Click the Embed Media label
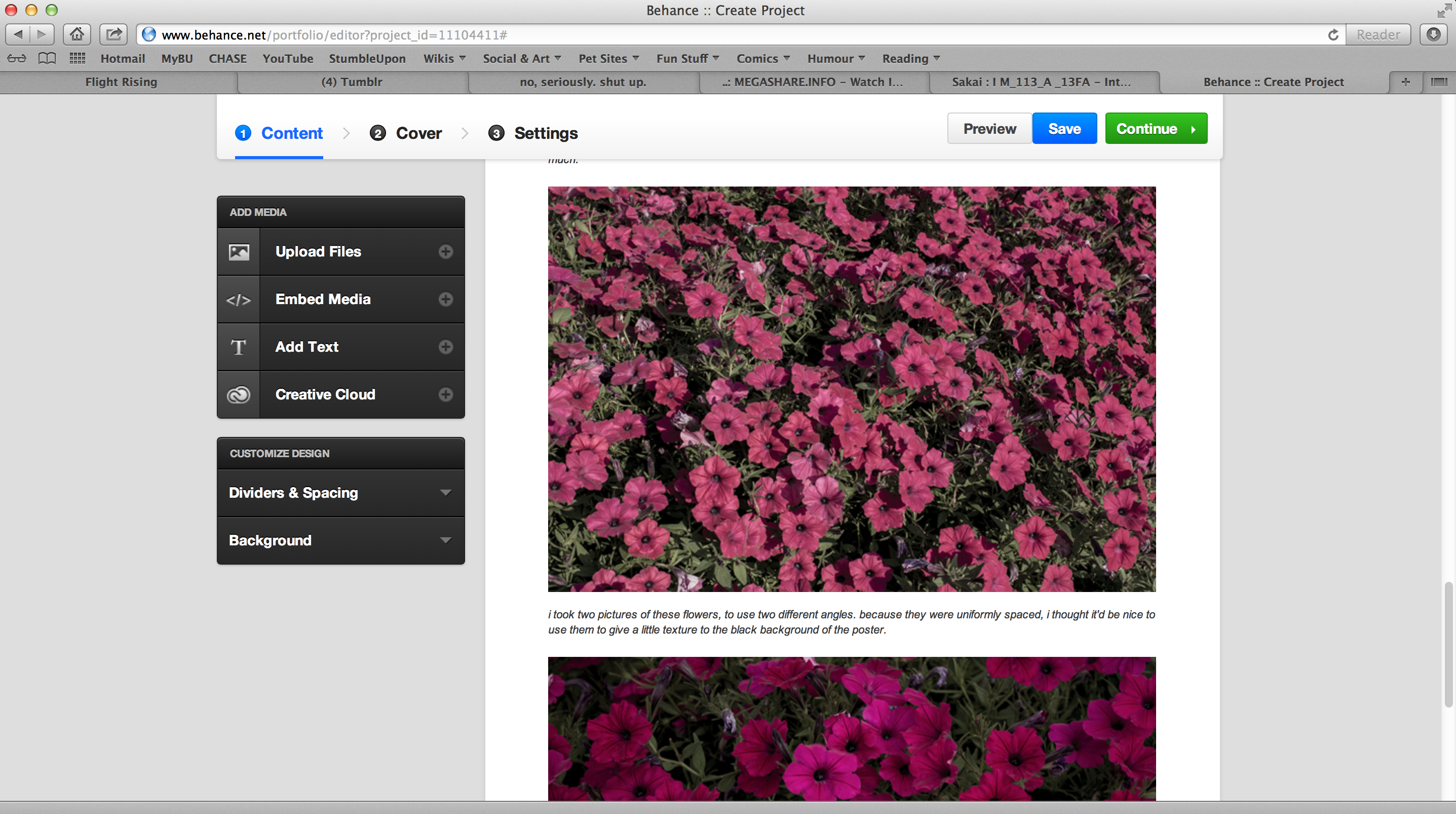This screenshot has height=814, width=1456. point(323,299)
